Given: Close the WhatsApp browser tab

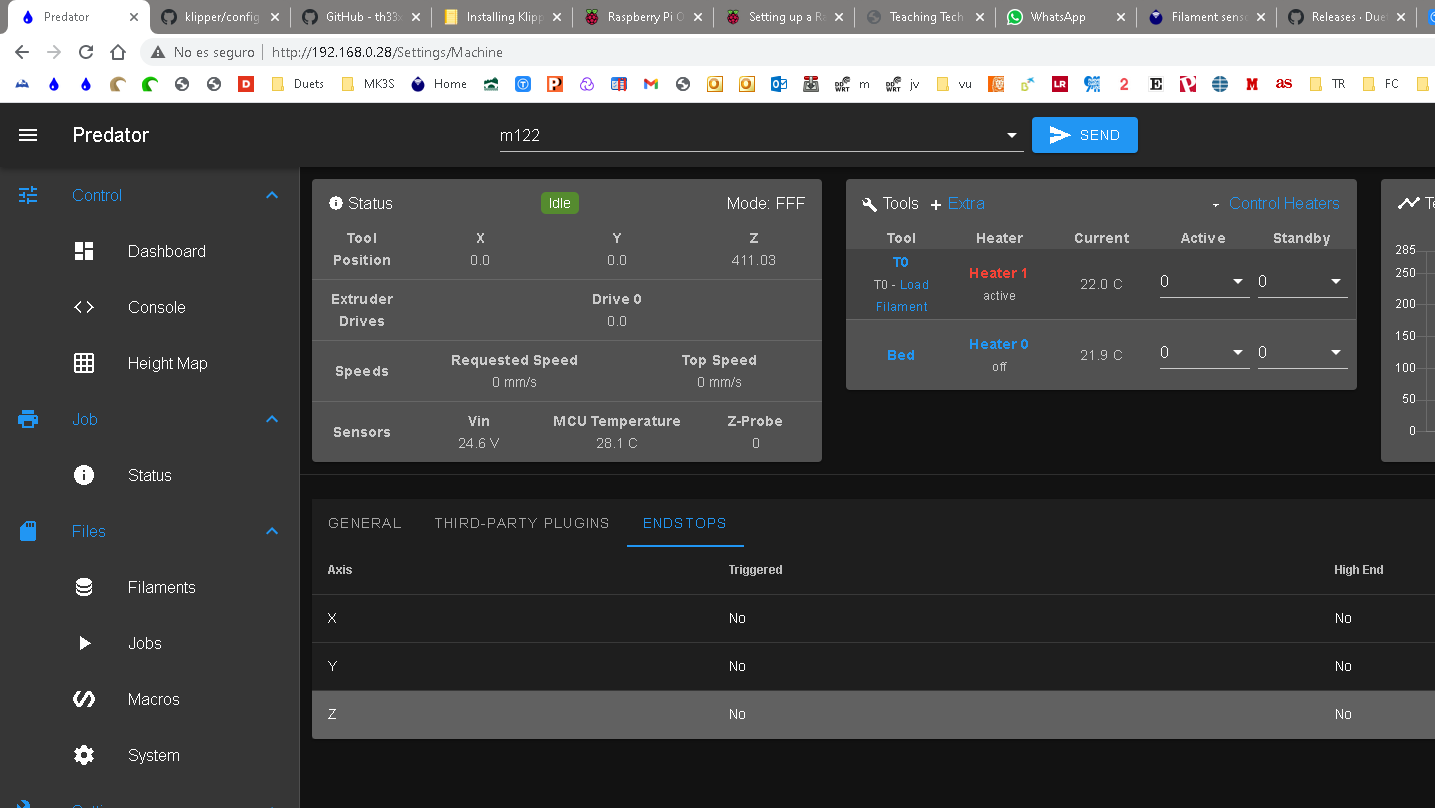Looking at the screenshot, I should (x=1120, y=17).
